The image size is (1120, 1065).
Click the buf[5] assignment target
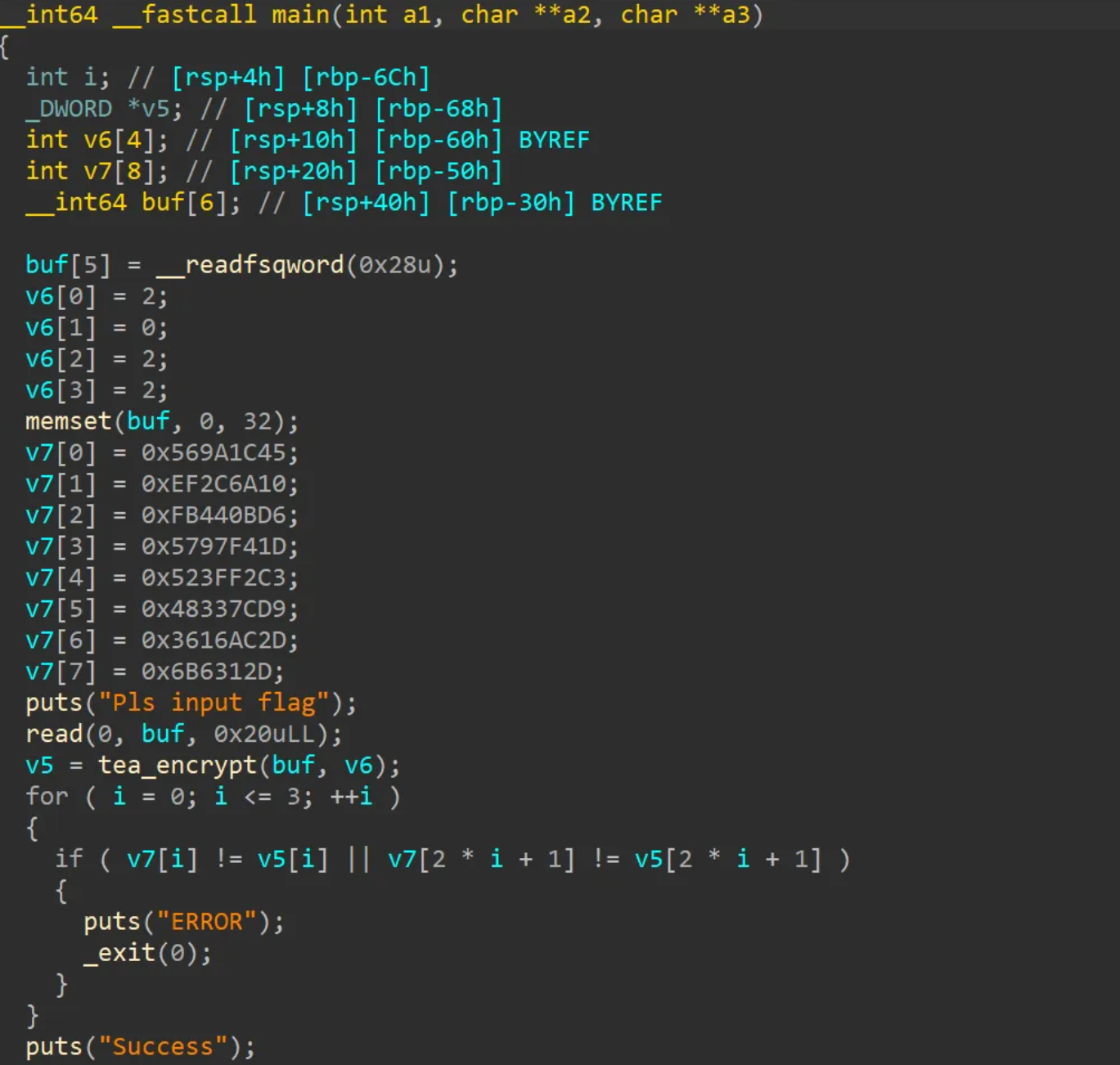point(68,265)
